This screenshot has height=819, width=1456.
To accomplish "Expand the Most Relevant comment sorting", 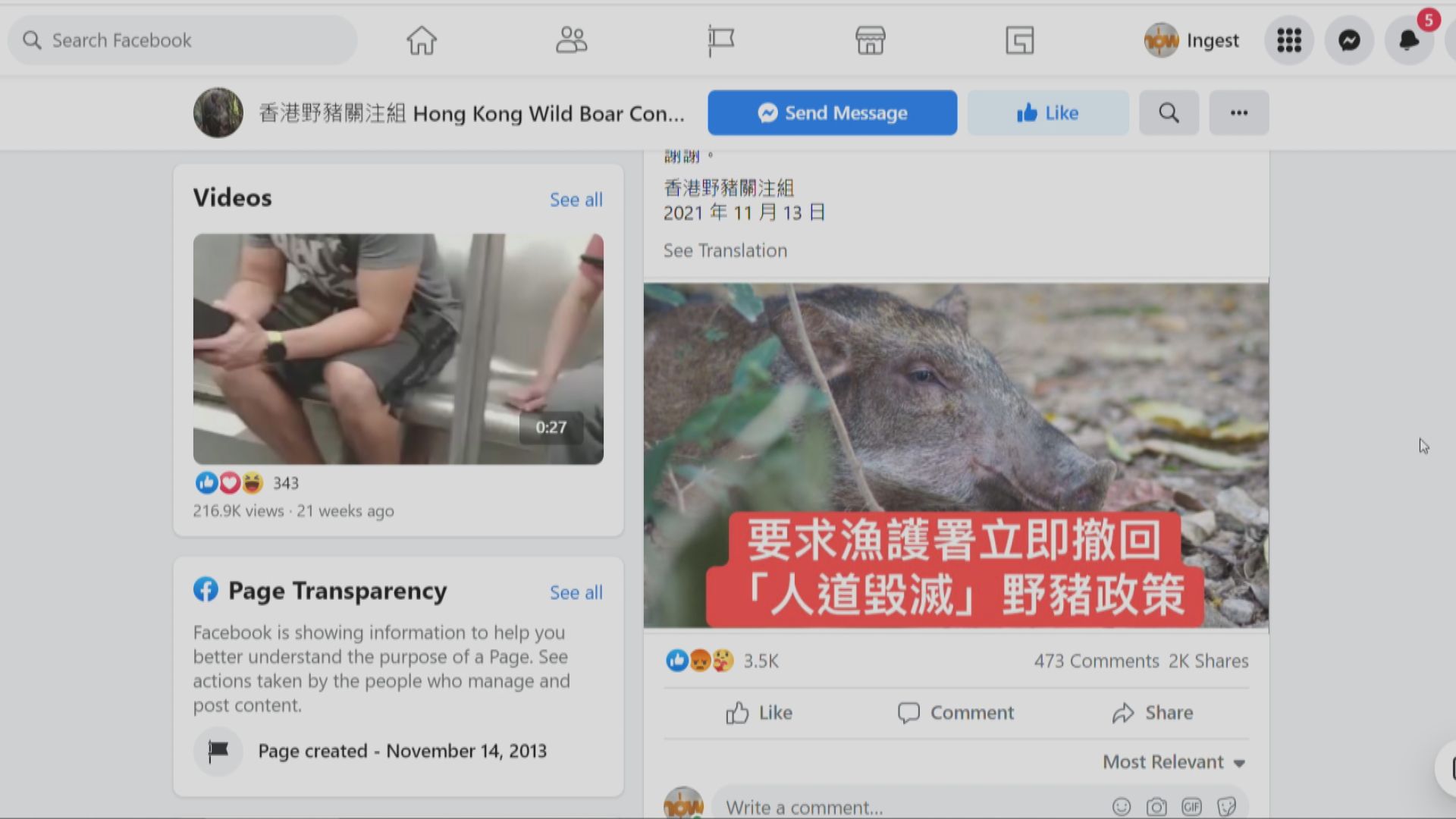I will pyautogui.click(x=1173, y=762).
